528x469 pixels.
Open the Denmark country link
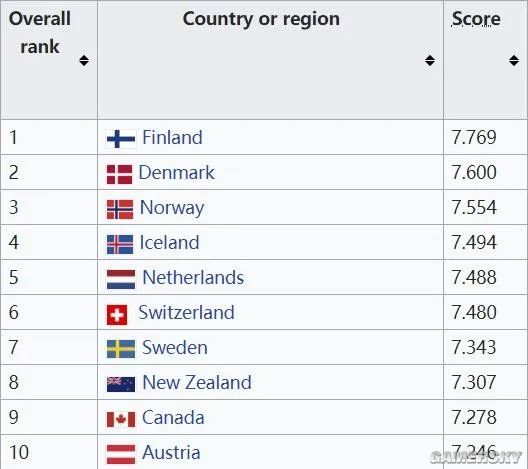pos(176,172)
